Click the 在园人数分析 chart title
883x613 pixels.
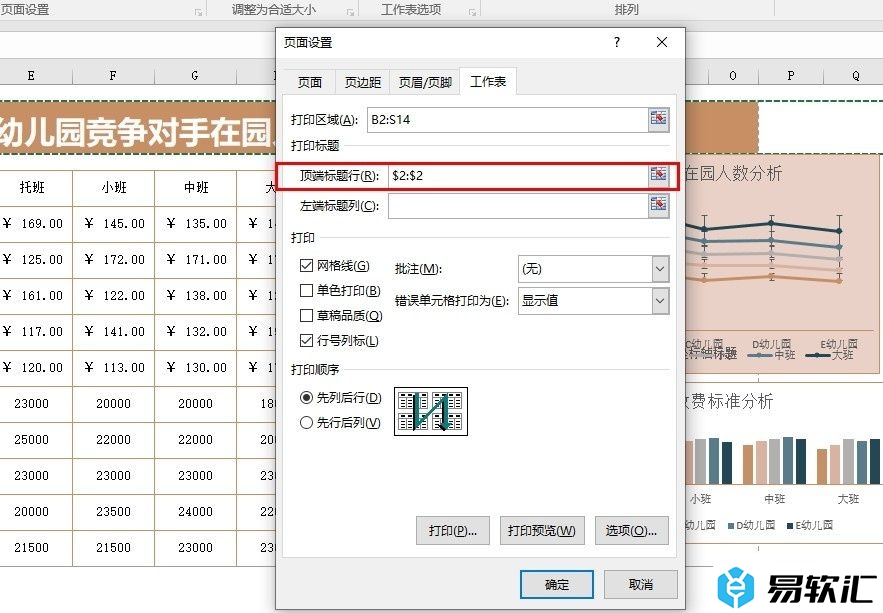coord(733,173)
